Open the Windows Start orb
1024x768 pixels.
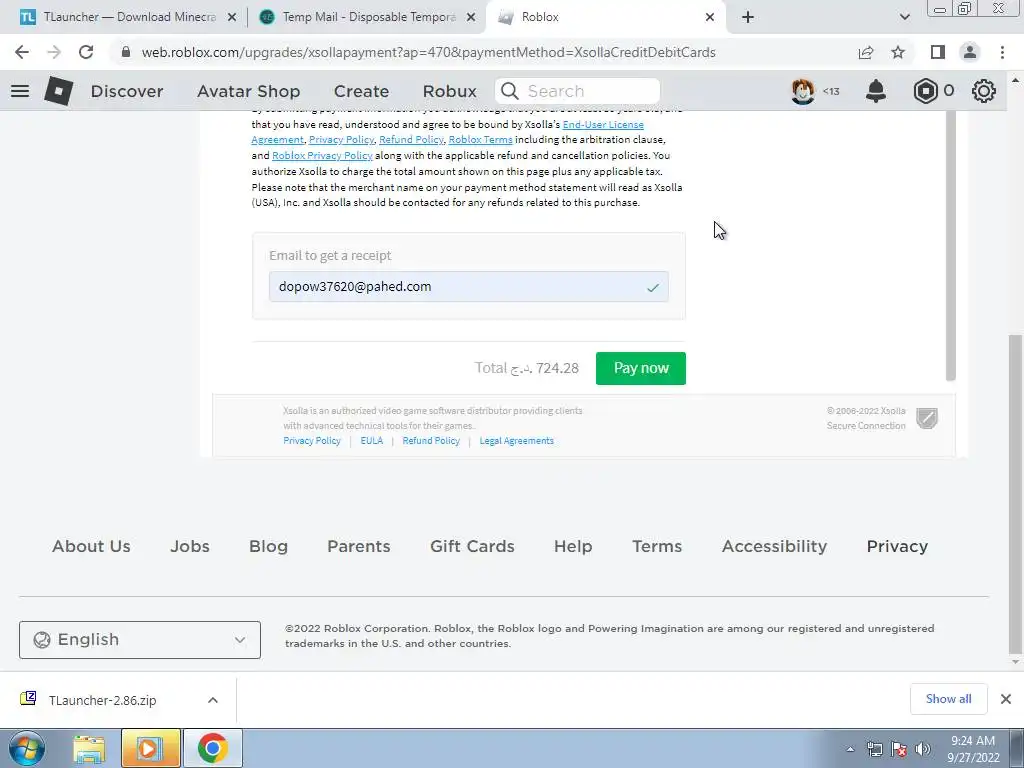point(27,748)
